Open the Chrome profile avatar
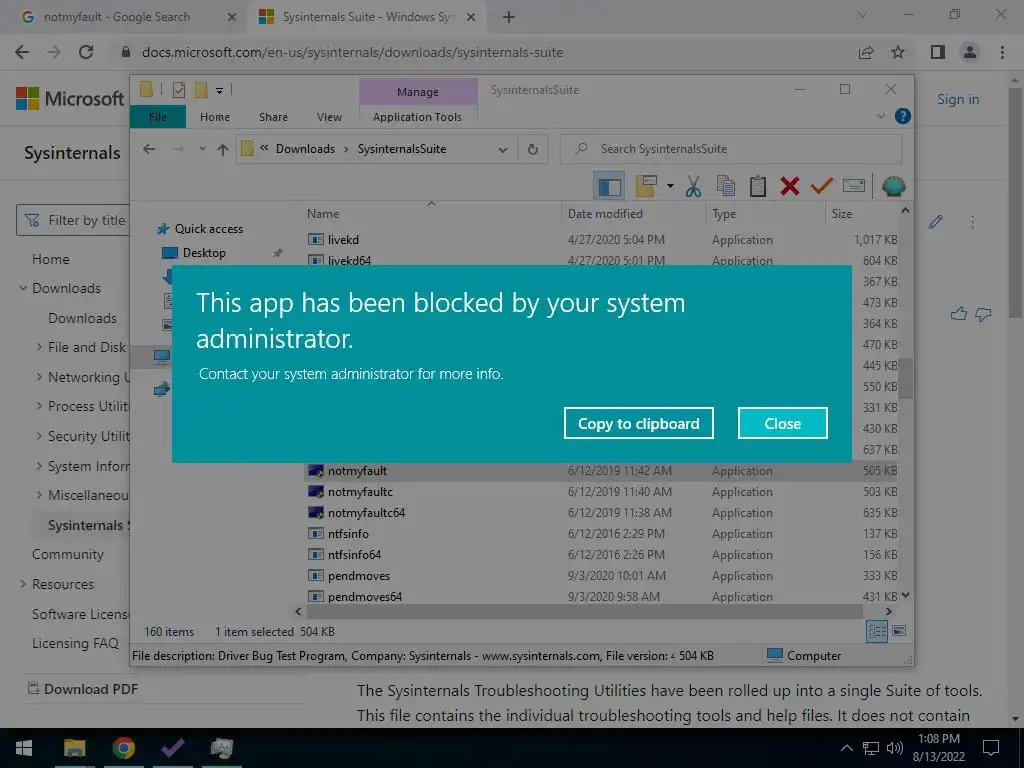Image resolution: width=1024 pixels, height=768 pixels. pos(970,52)
